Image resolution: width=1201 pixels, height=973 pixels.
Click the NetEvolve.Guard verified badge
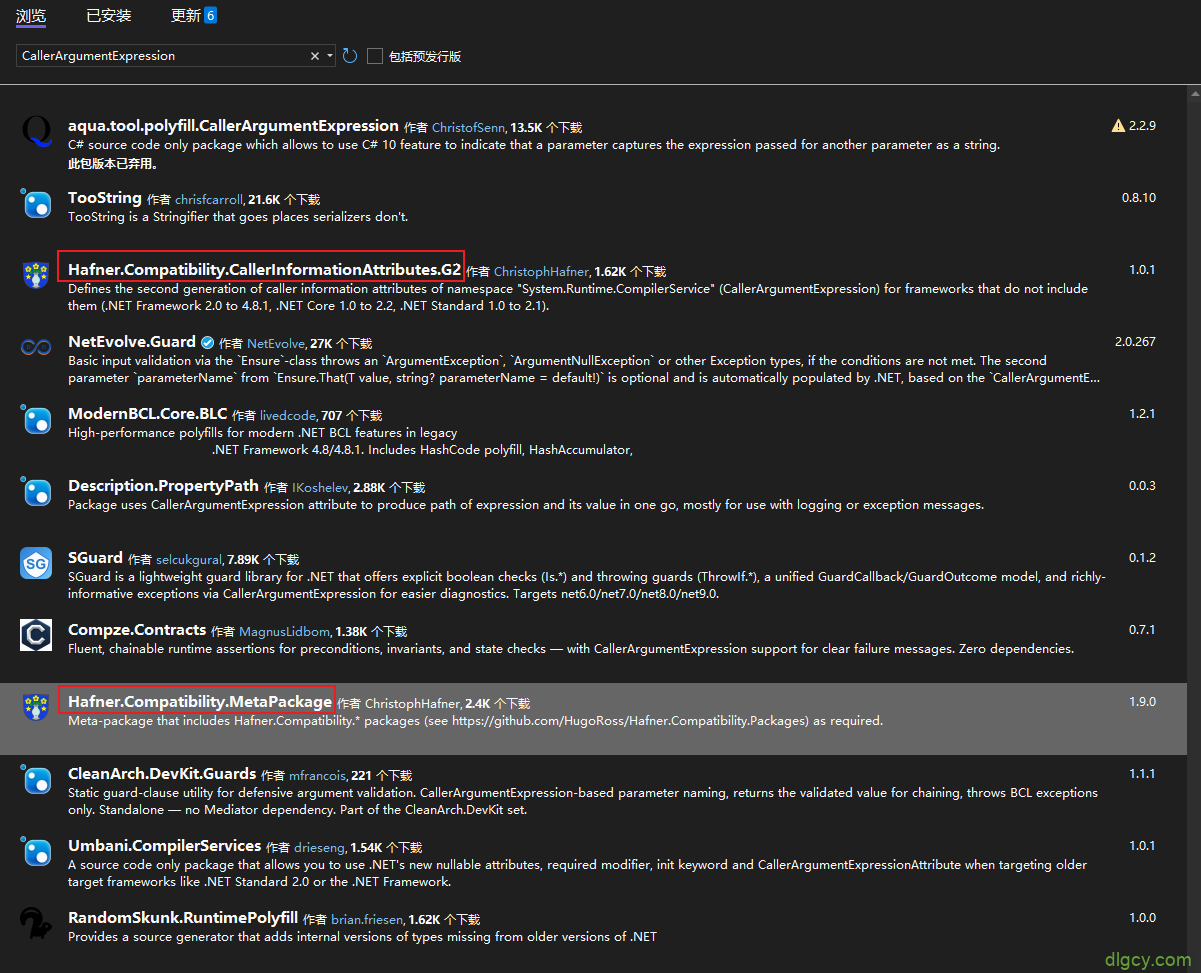207,342
